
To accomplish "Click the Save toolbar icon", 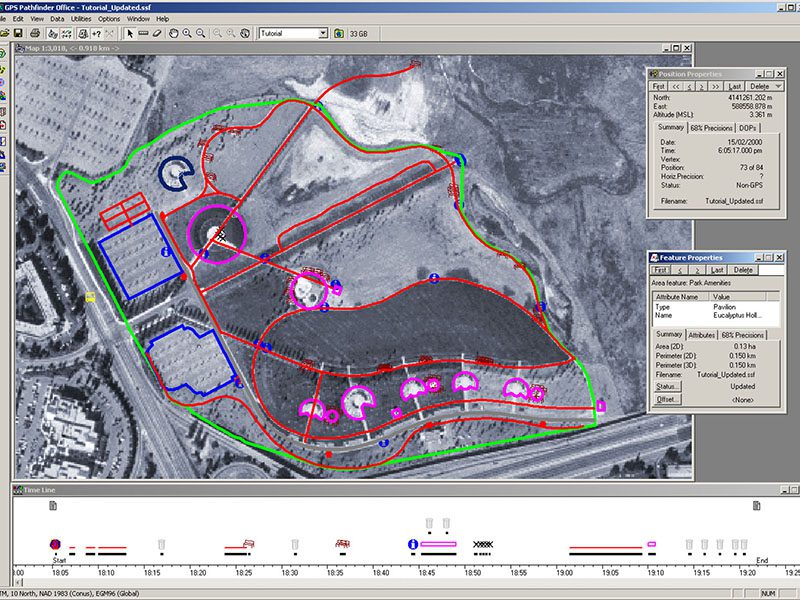I will coord(19,33).
